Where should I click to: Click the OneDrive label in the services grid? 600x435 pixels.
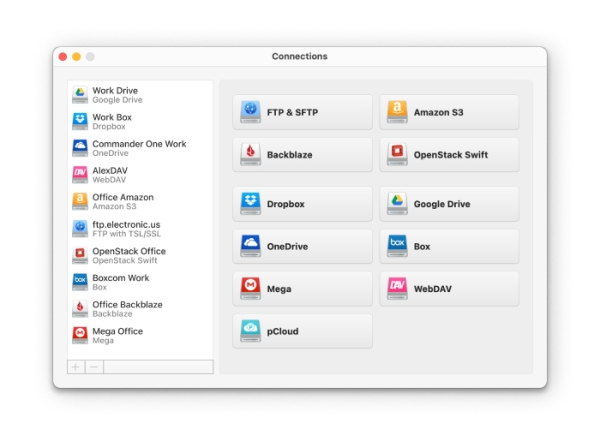click(x=287, y=247)
